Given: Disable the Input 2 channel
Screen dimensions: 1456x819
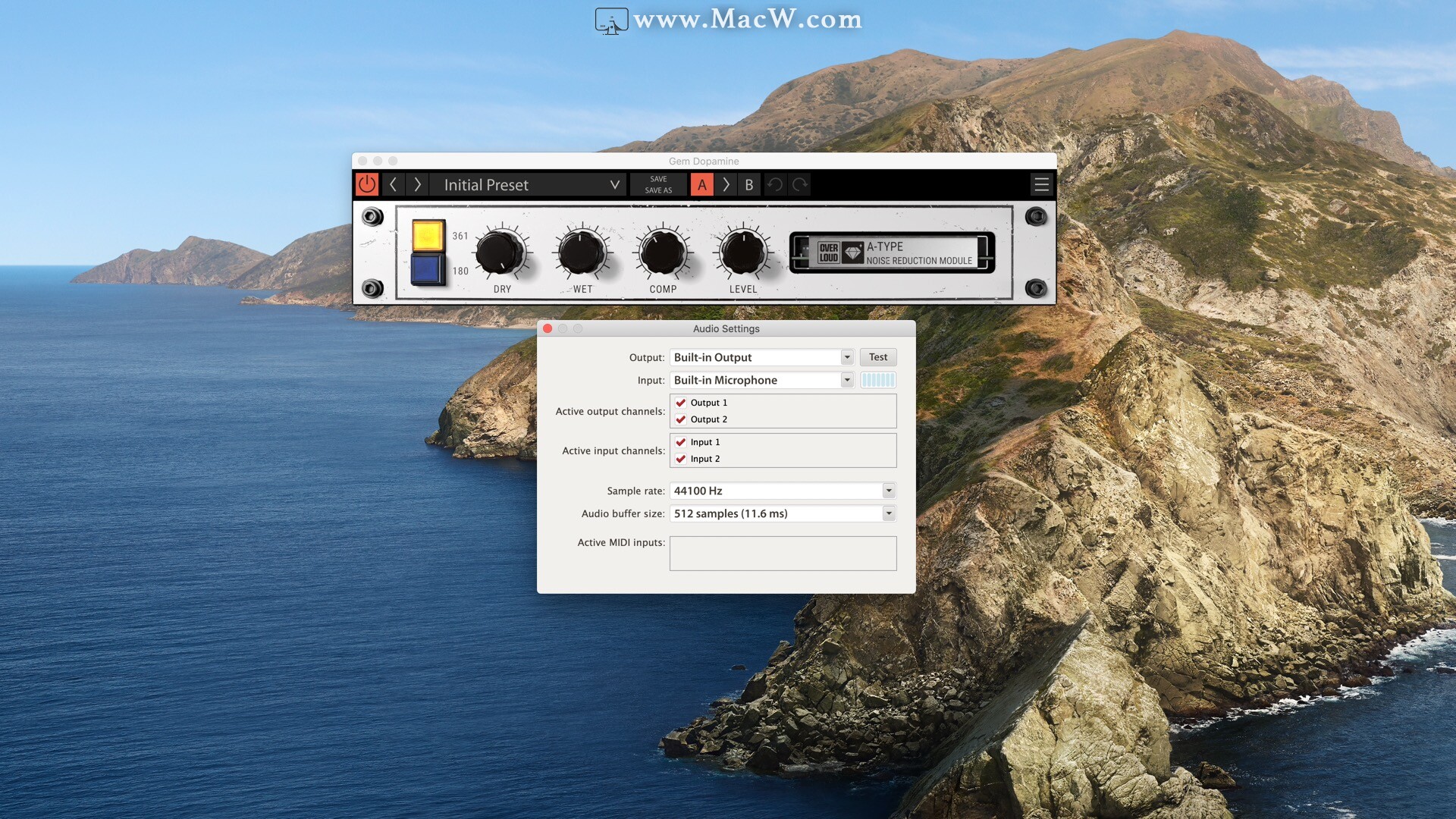Looking at the screenshot, I should tap(681, 459).
